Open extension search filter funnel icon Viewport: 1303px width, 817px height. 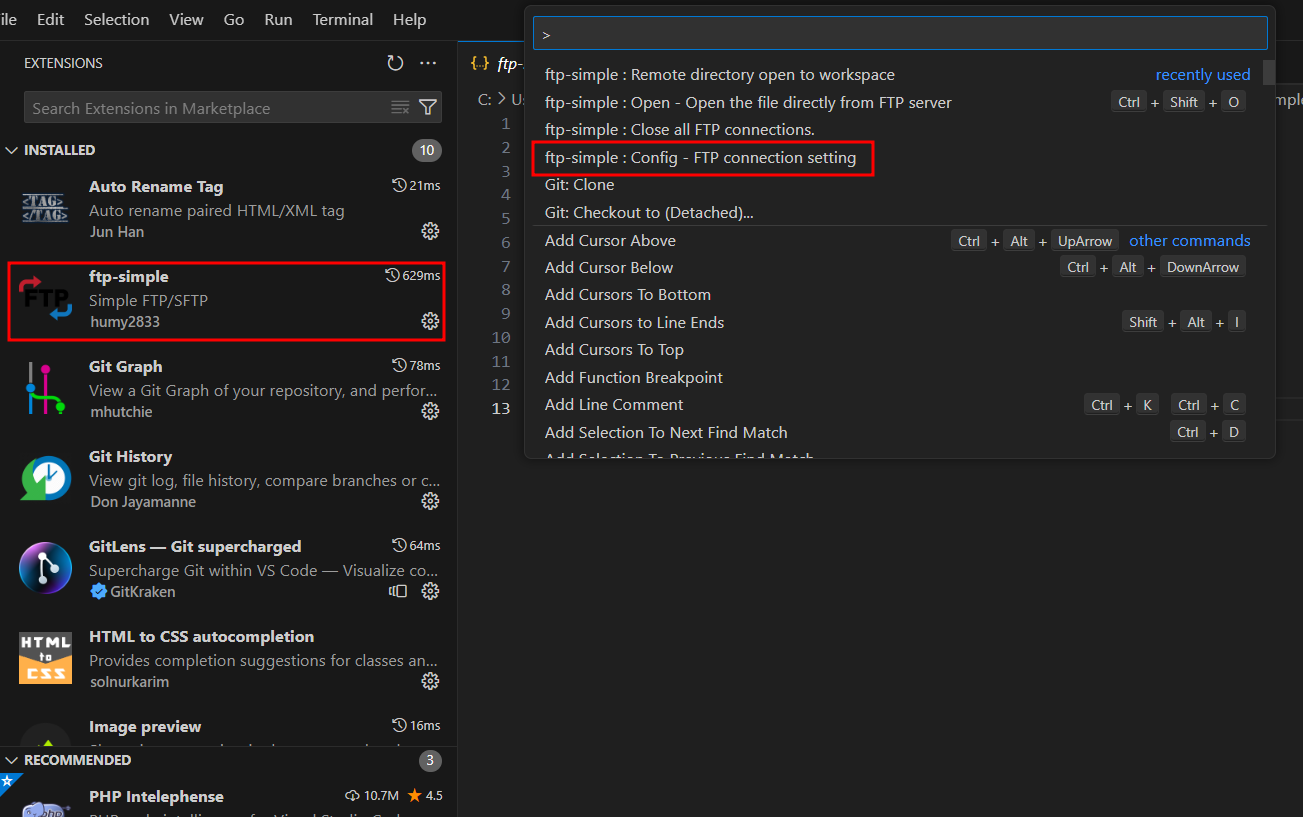[x=428, y=108]
